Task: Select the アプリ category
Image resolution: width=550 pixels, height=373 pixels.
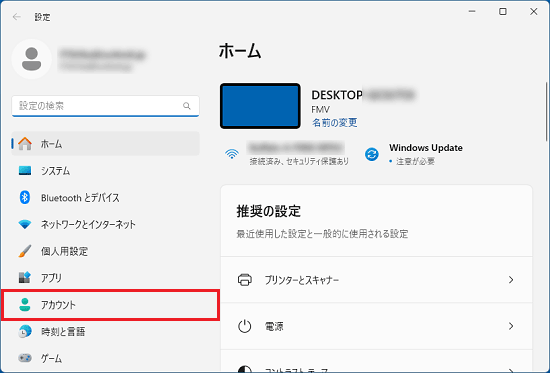Action: (x=106, y=278)
